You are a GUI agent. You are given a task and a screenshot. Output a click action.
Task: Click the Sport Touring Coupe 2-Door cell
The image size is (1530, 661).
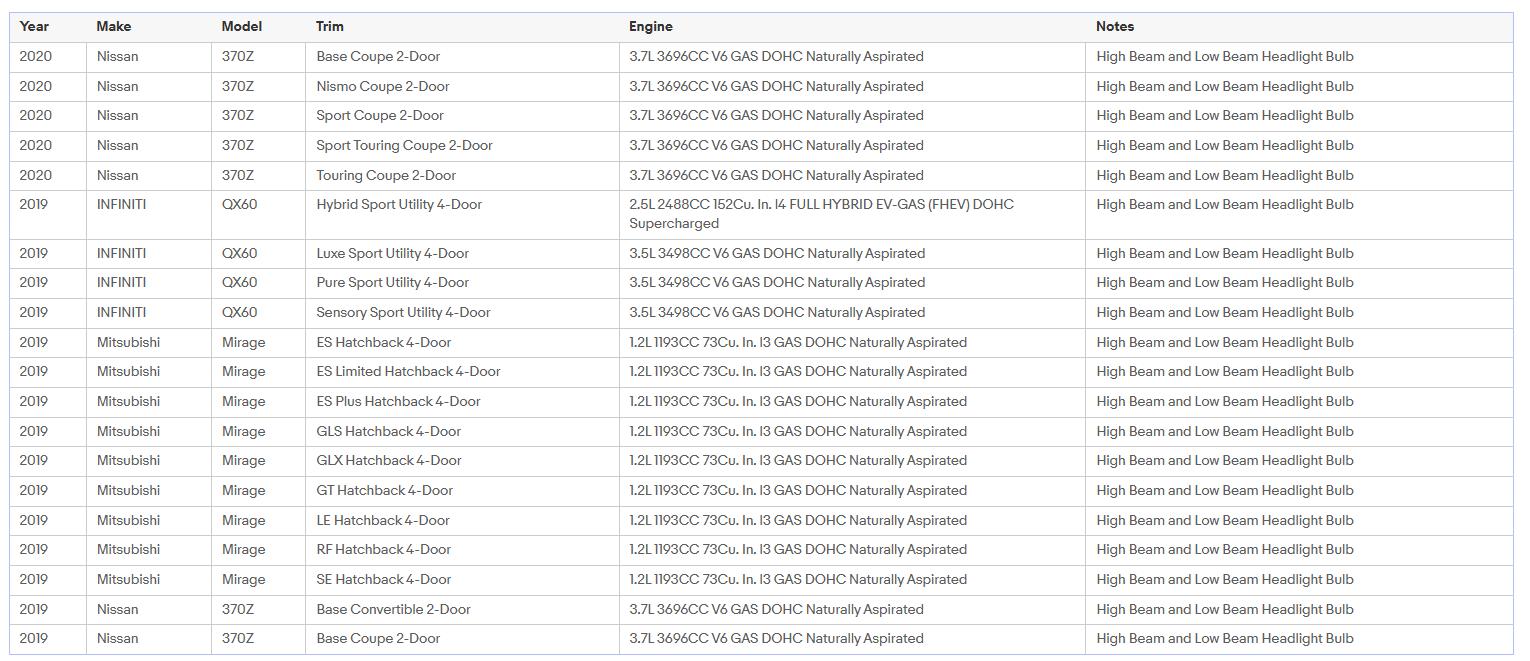[x=404, y=145]
